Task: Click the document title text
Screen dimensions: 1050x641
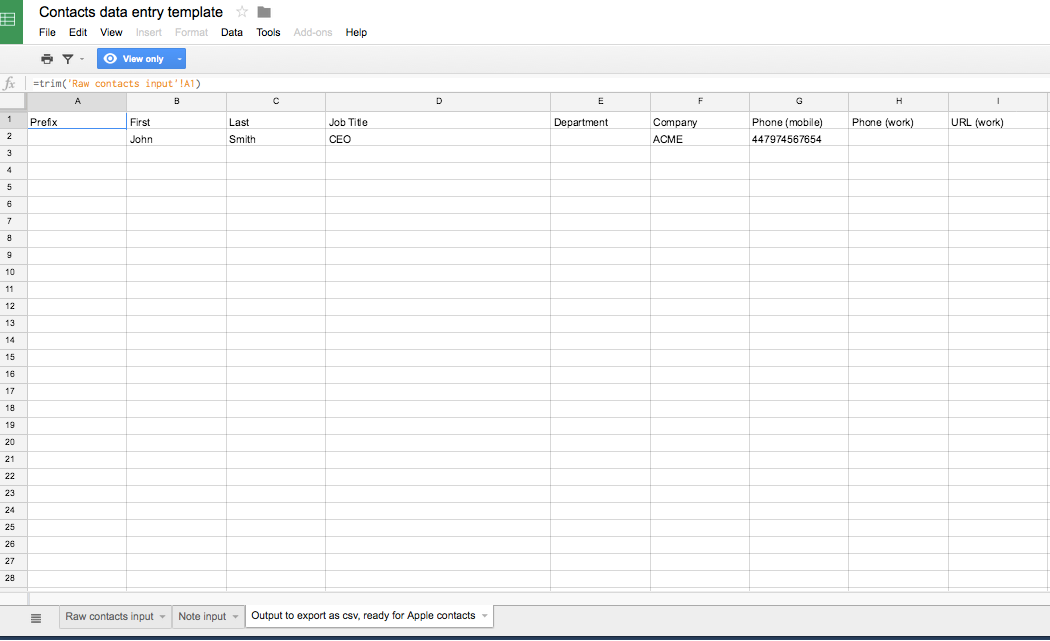Action: 131,12
